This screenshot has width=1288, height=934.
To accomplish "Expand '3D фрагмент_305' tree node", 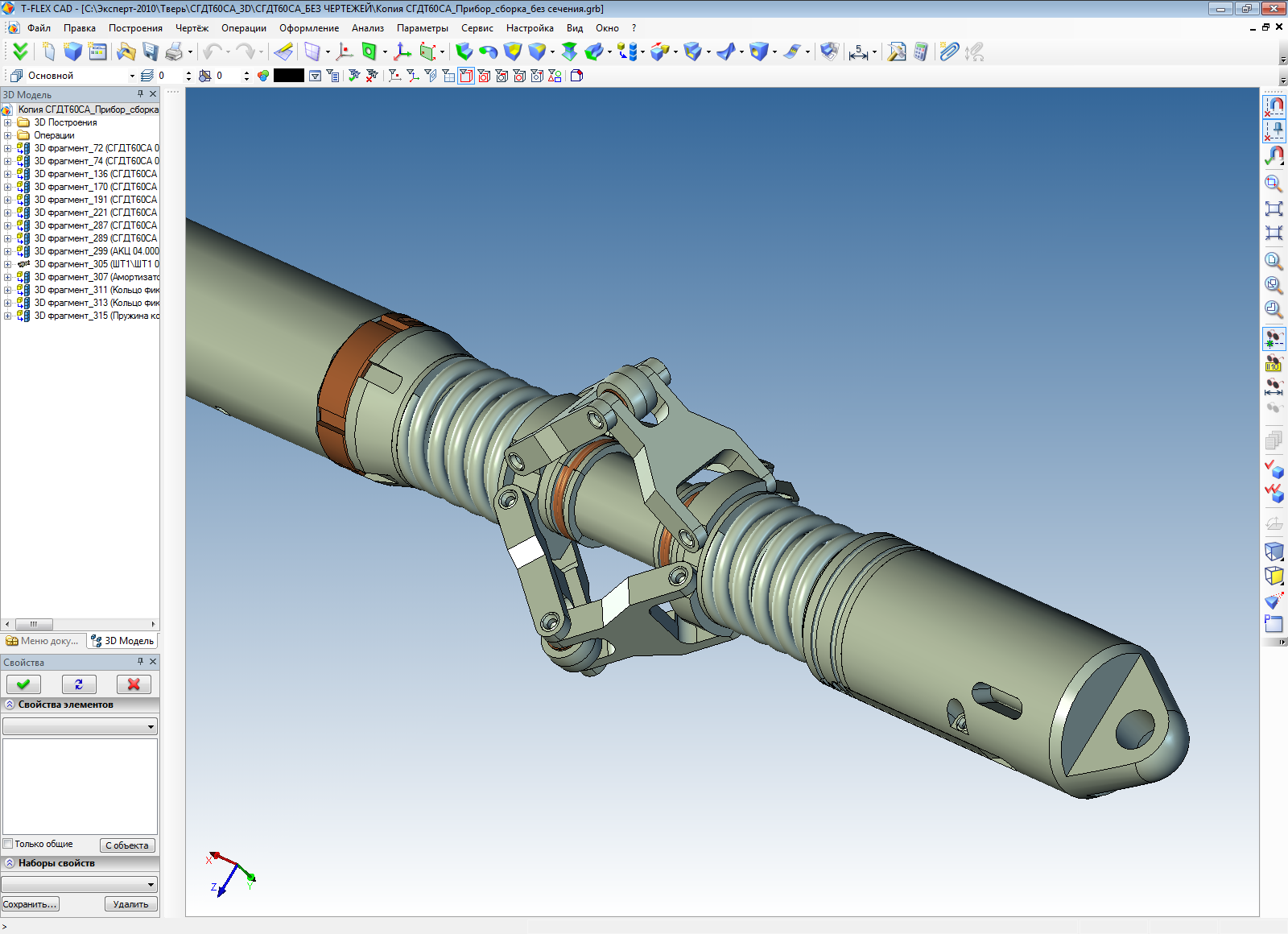I will [8, 264].
